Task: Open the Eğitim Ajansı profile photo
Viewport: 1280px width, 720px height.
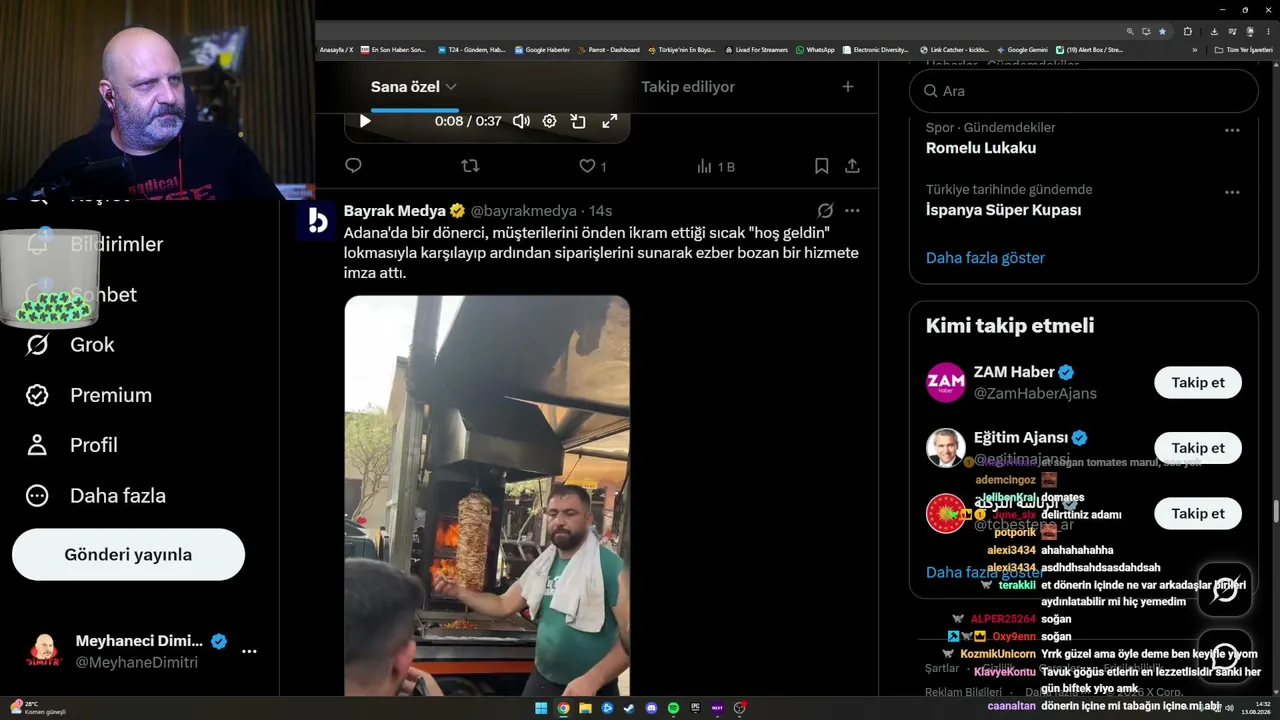Action: click(946, 448)
